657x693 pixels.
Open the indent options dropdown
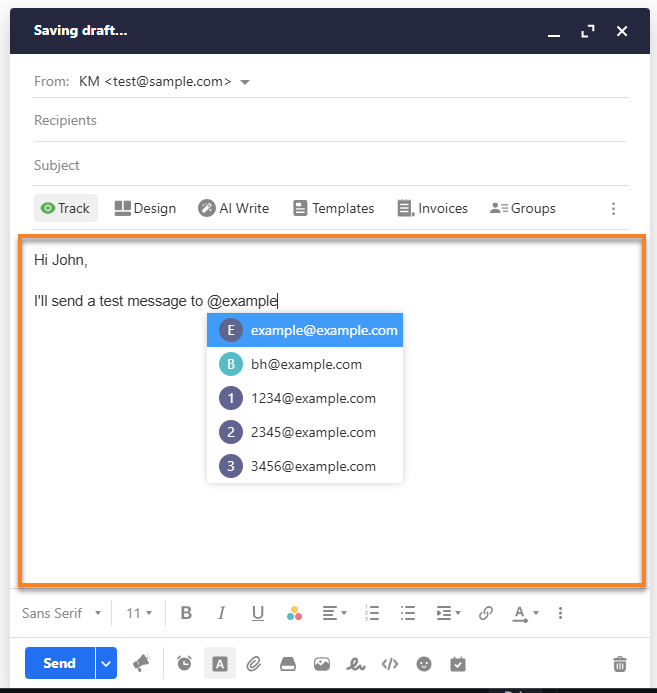pyautogui.click(x=448, y=613)
